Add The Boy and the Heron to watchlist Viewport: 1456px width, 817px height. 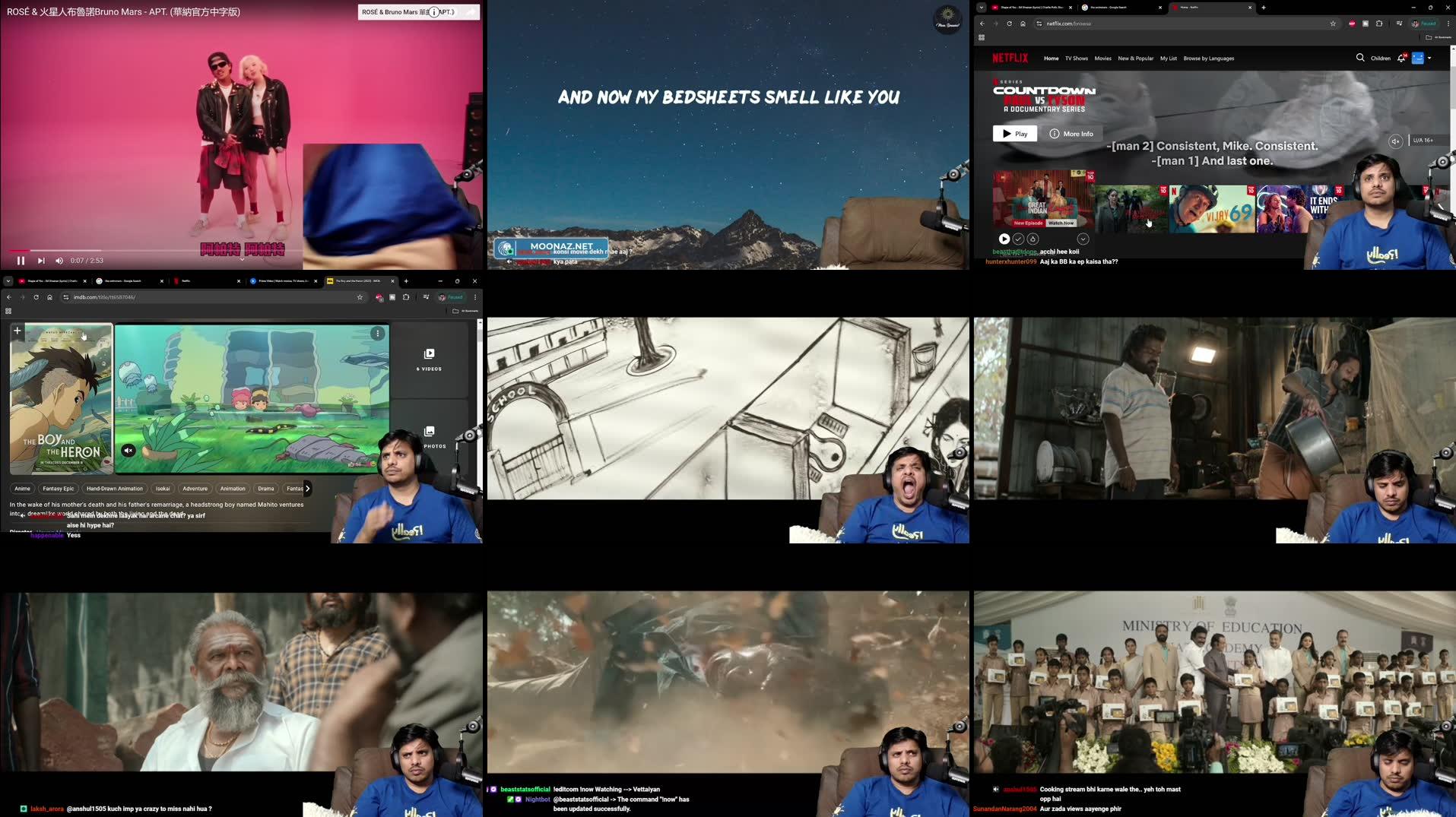point(17,331)
